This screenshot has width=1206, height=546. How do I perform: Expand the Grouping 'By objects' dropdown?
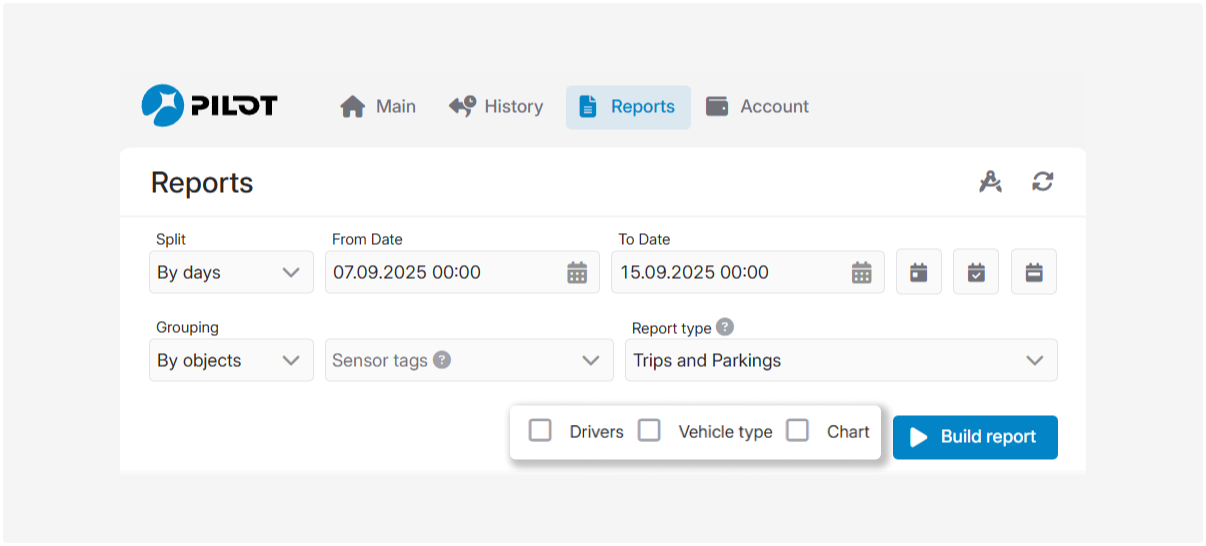click(231, 360)
